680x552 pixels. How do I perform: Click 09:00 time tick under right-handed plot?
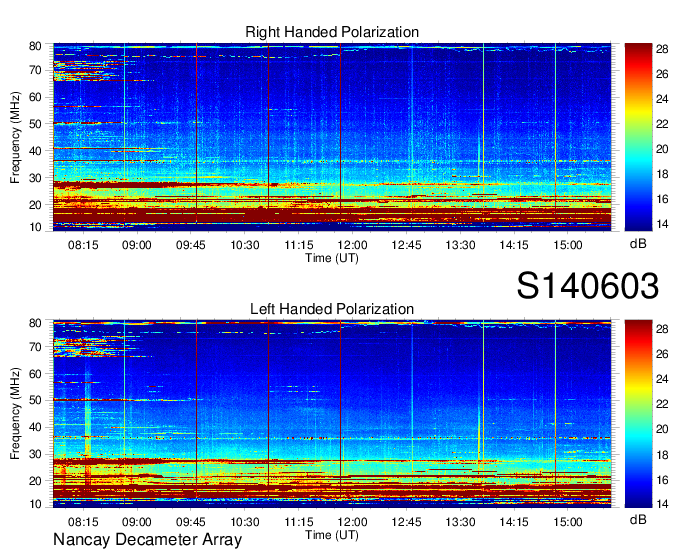click(x=137, y=245)
